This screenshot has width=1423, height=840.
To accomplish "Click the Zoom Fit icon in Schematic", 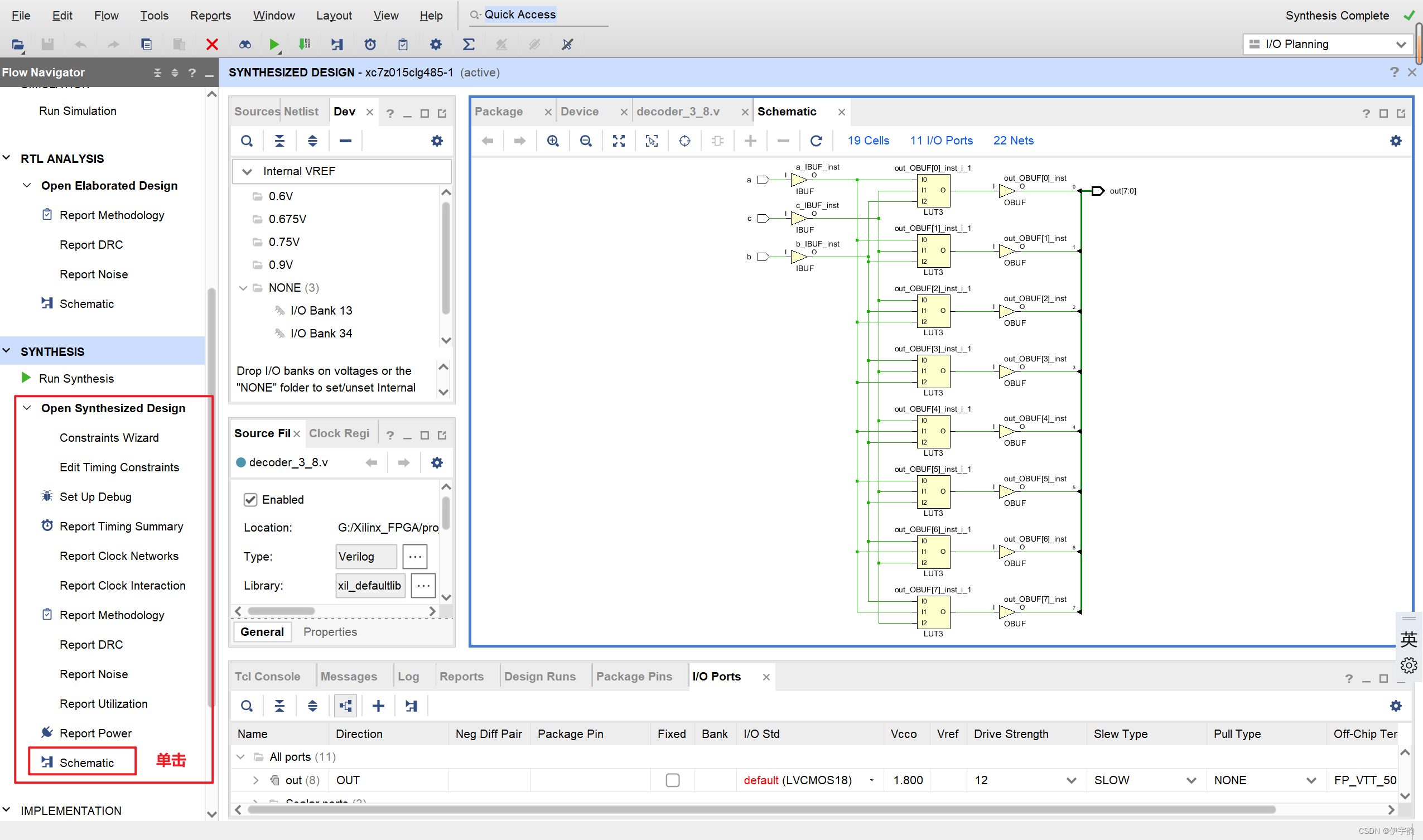I will (x=619, y=141).
